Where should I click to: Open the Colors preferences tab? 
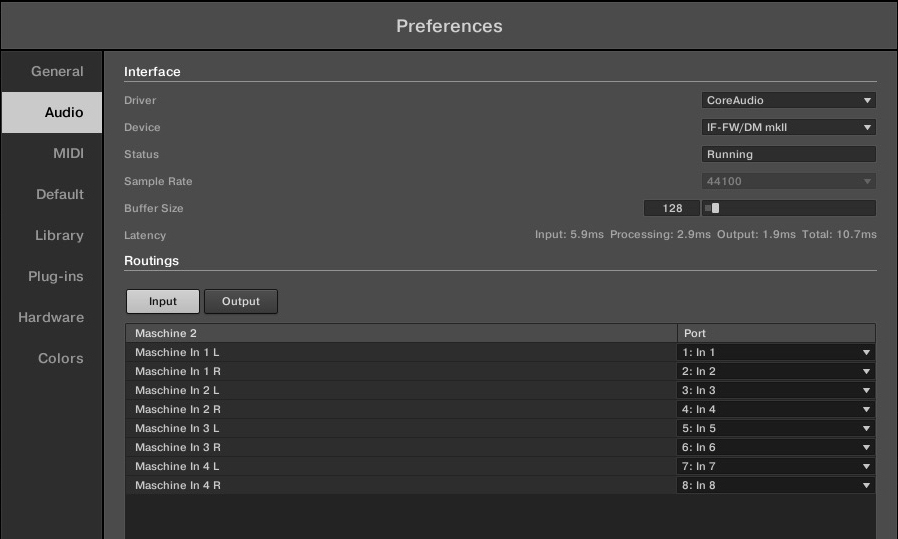52,358
